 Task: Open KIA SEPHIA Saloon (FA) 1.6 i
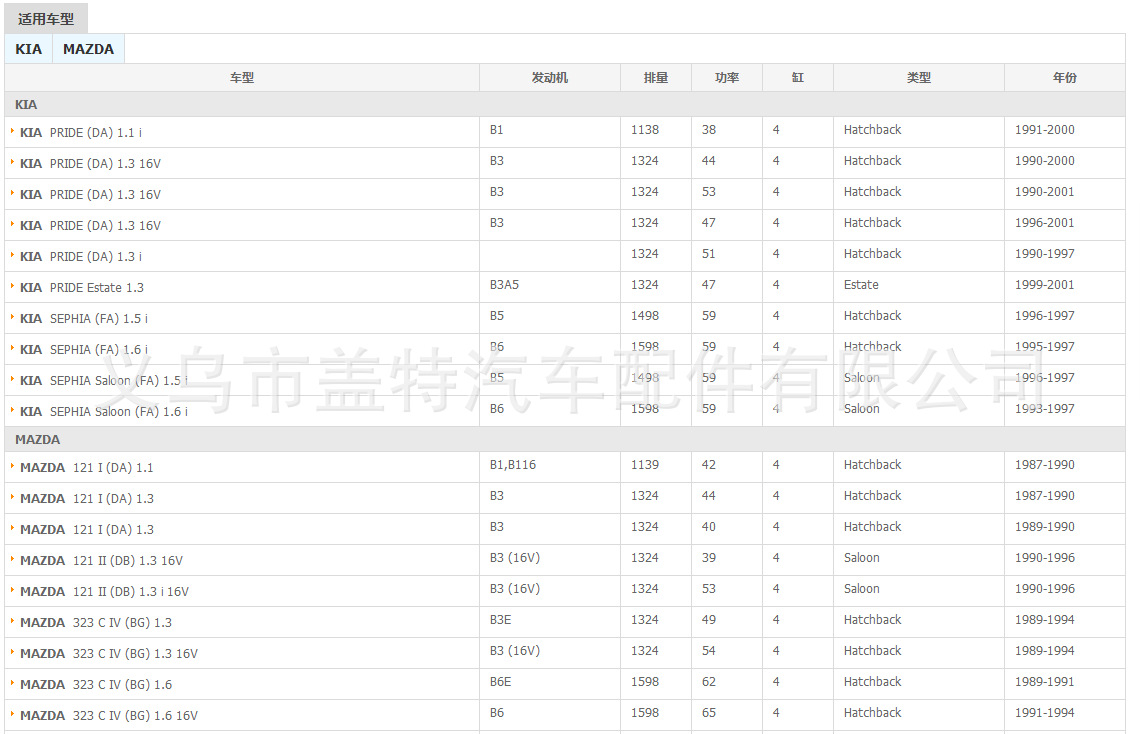tap(104, 412)
